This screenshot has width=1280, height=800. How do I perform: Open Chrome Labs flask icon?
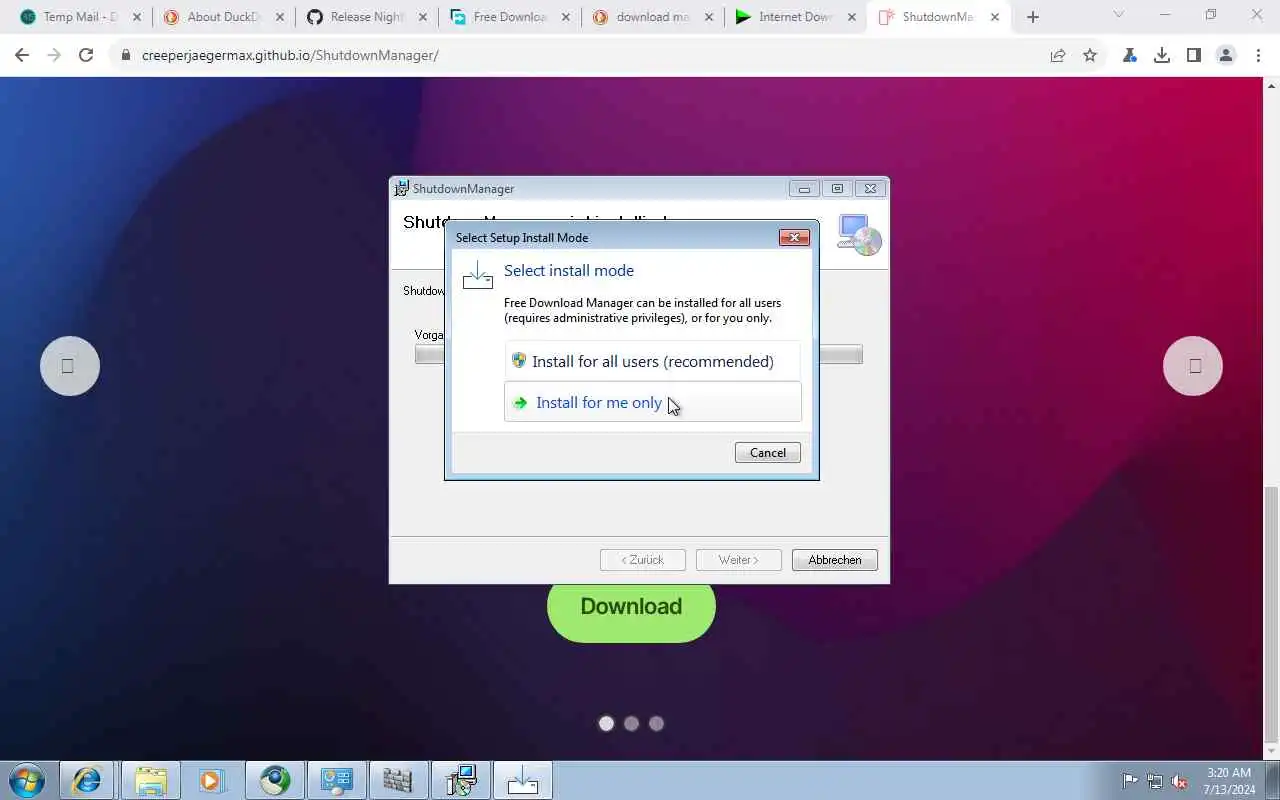(x=1130, y=56)
